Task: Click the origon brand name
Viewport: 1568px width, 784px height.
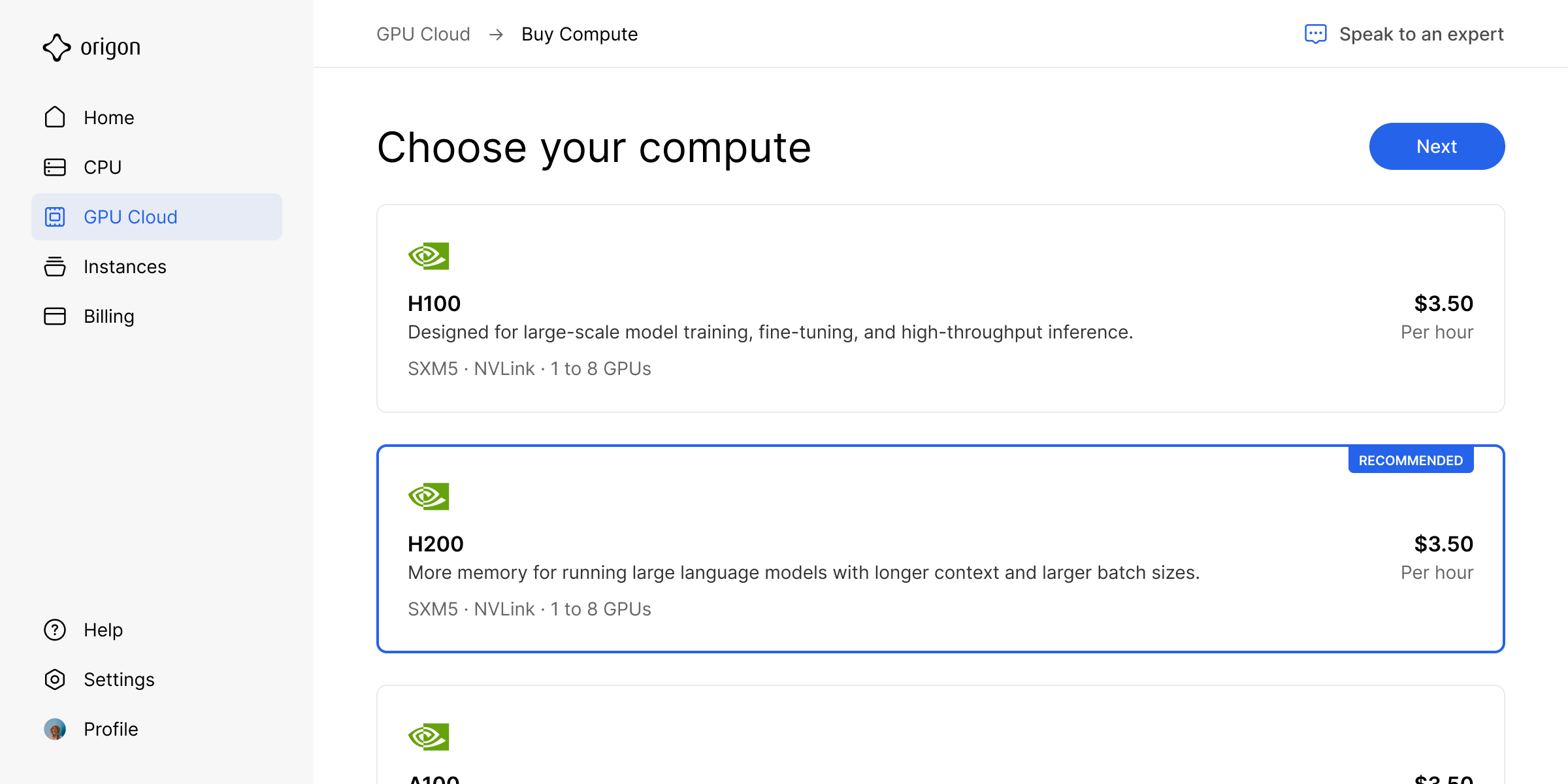Action: point(110,47)
